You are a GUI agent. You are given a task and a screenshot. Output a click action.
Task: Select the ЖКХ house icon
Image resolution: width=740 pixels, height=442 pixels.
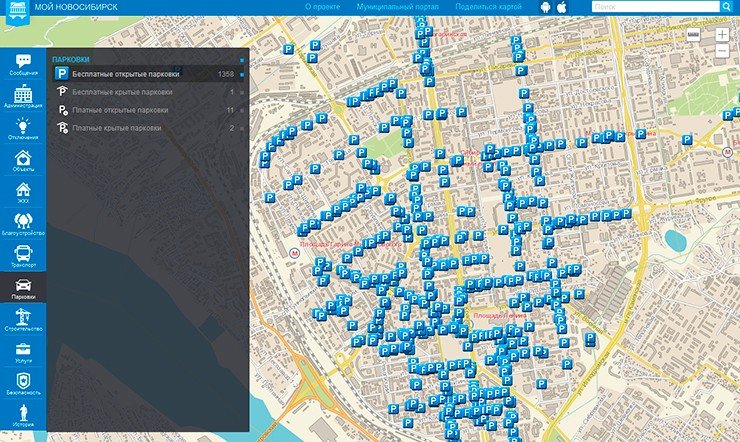point(23,192)
